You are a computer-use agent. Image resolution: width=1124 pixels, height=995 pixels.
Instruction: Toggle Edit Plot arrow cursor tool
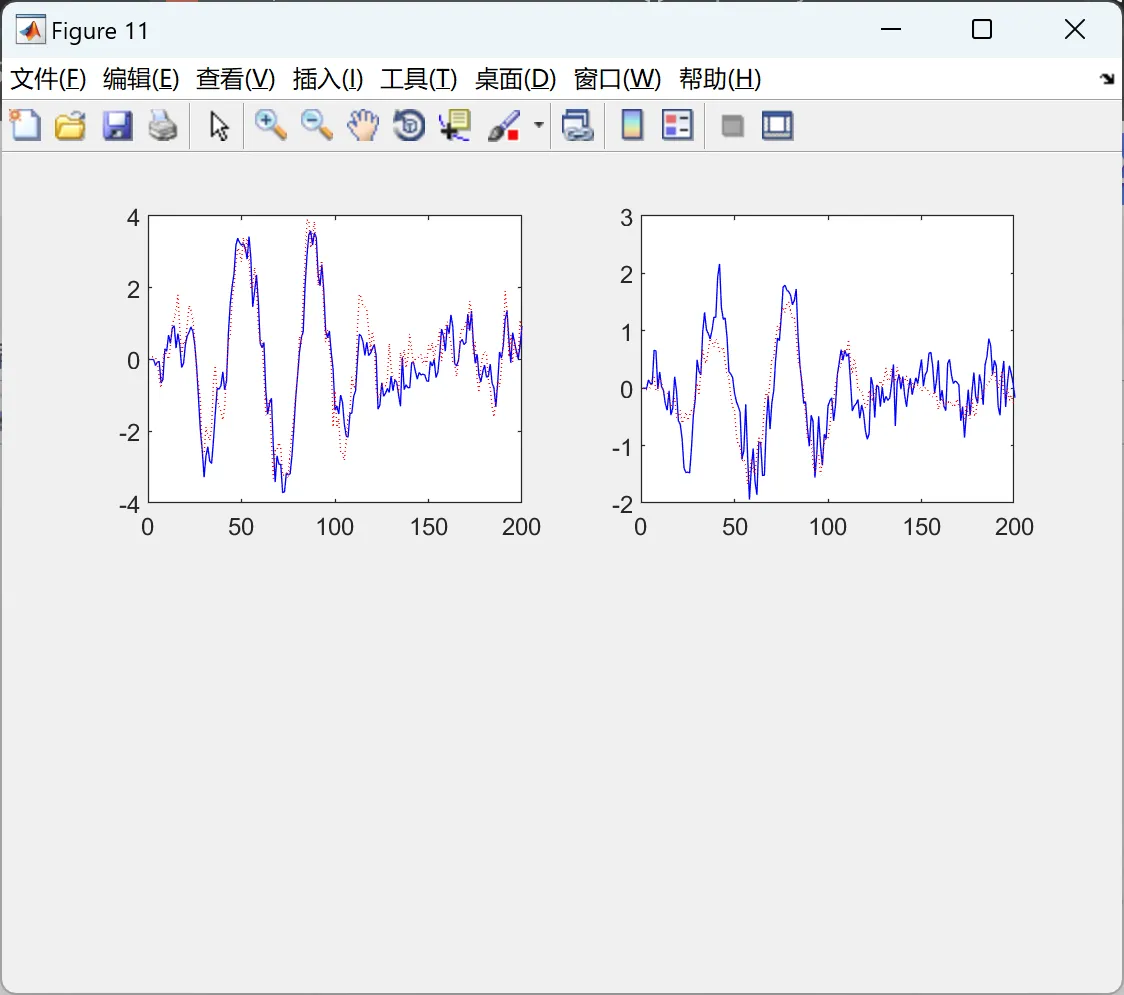(219, 125)
